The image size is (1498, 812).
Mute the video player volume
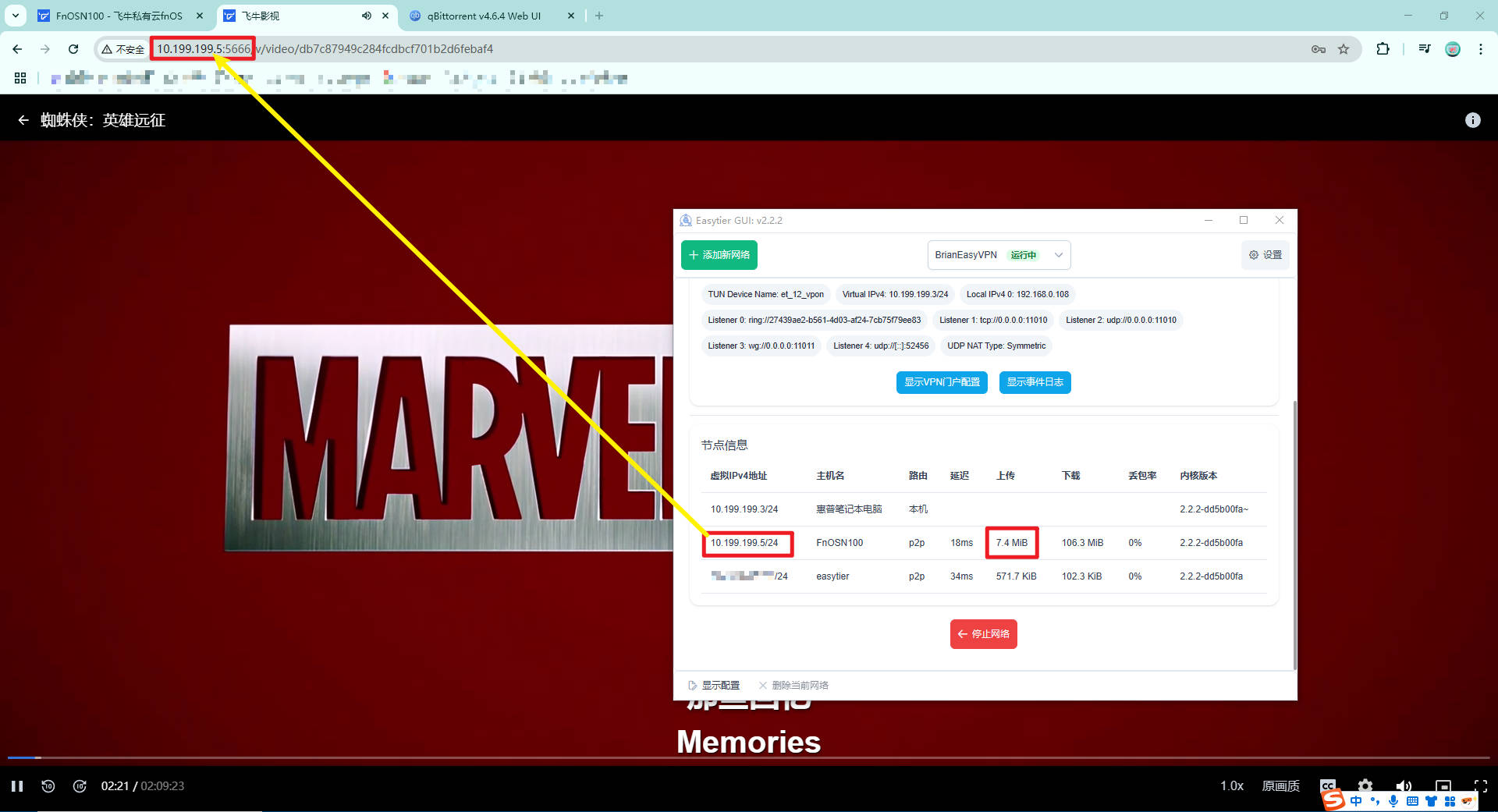pyautogui.click(x=1404, y=785)
